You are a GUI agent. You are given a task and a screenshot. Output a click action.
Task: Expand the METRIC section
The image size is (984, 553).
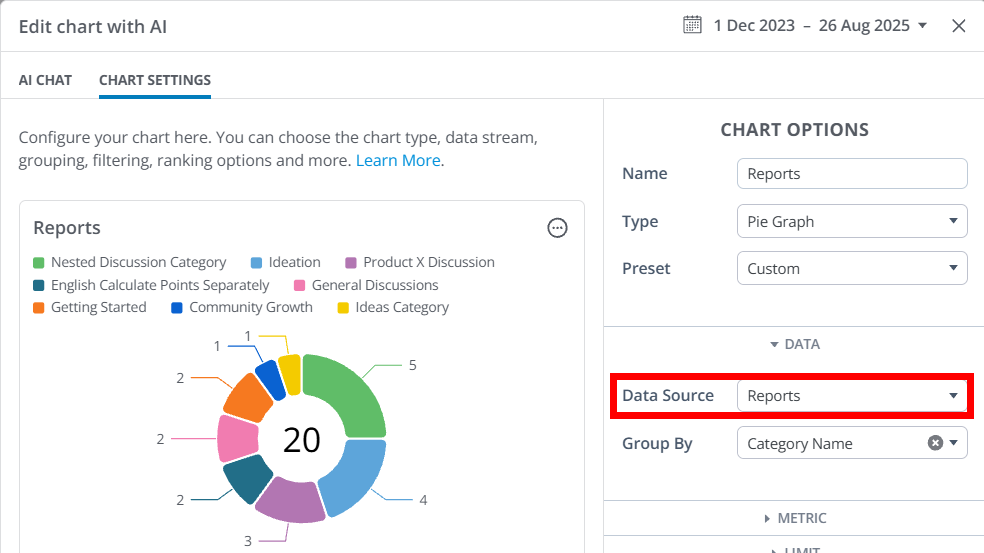pos(794,518)
